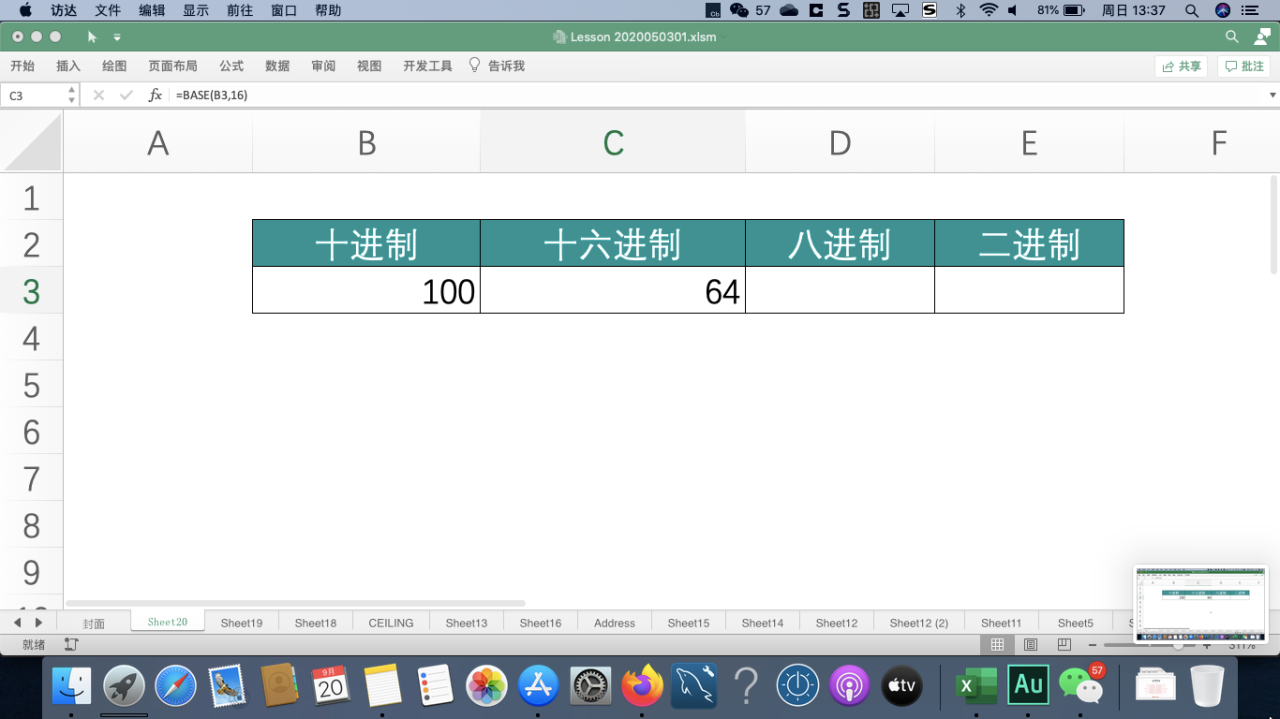This screenshot has width=1280, height=719.
Task: Open the 窗口 menu in the menu bar
Action: [284, 10]
